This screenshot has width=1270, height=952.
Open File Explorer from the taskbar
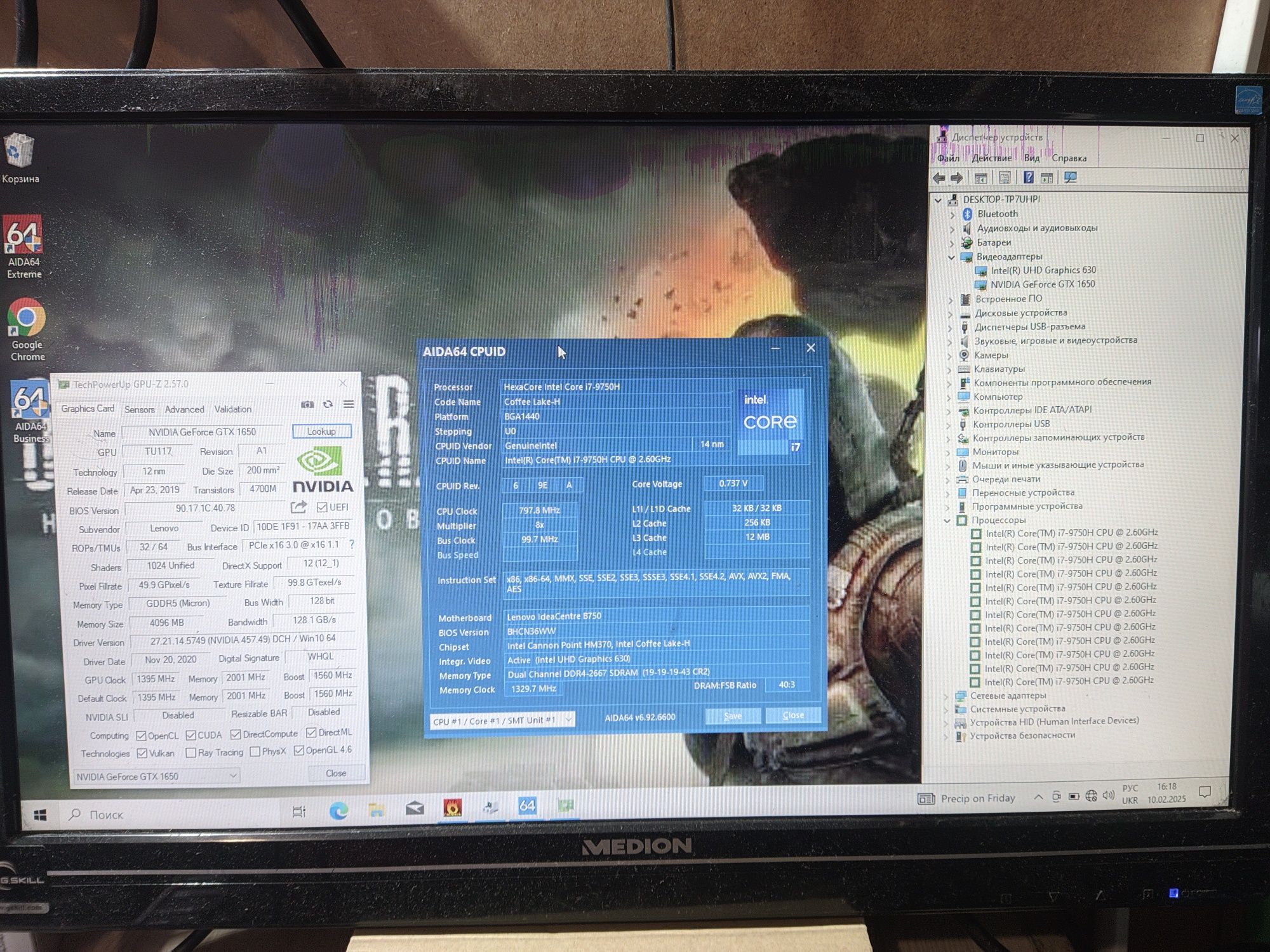pos(377,810)
